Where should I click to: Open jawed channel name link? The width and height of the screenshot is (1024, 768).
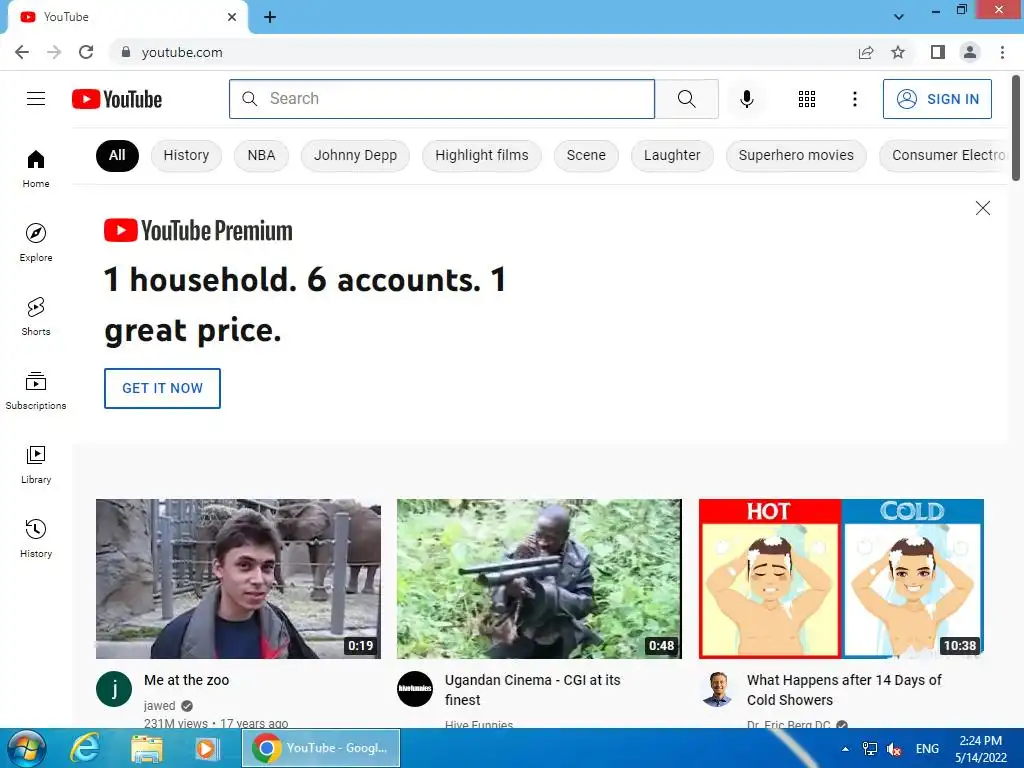click(159, 706)
